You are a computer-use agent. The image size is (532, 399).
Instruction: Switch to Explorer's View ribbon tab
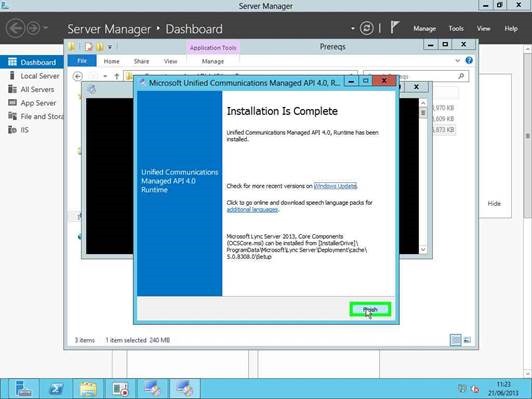[171, 61]
